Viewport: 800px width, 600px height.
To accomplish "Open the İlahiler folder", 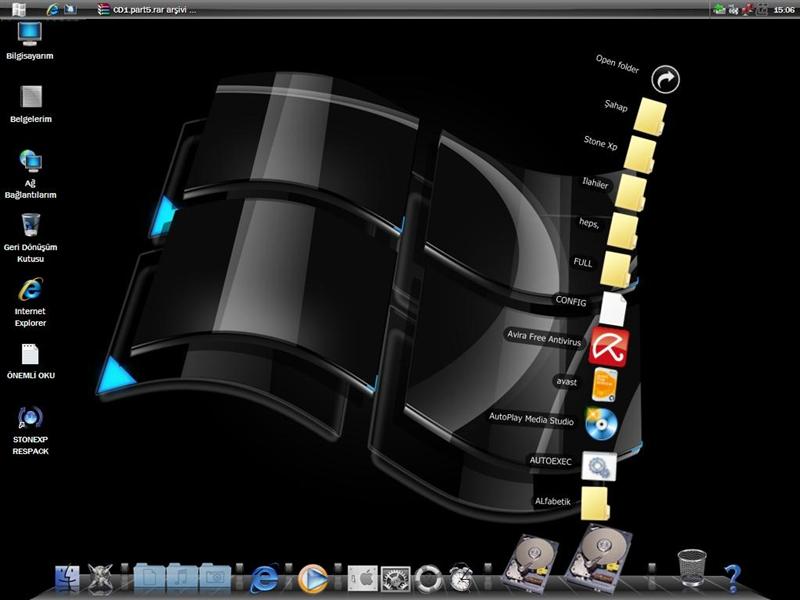I will tap(632, 193).
